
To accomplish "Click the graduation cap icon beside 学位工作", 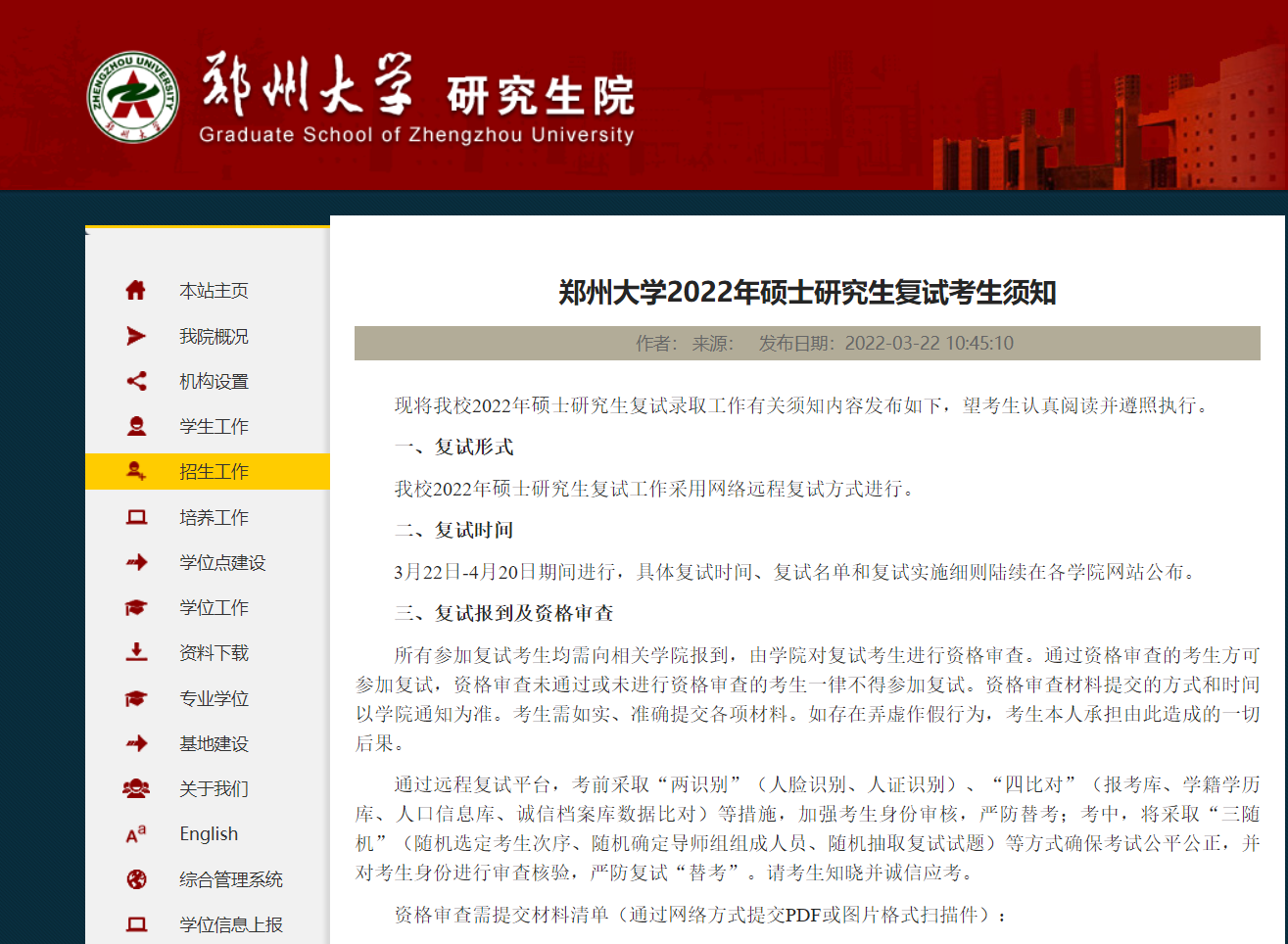I will (136, 607).
